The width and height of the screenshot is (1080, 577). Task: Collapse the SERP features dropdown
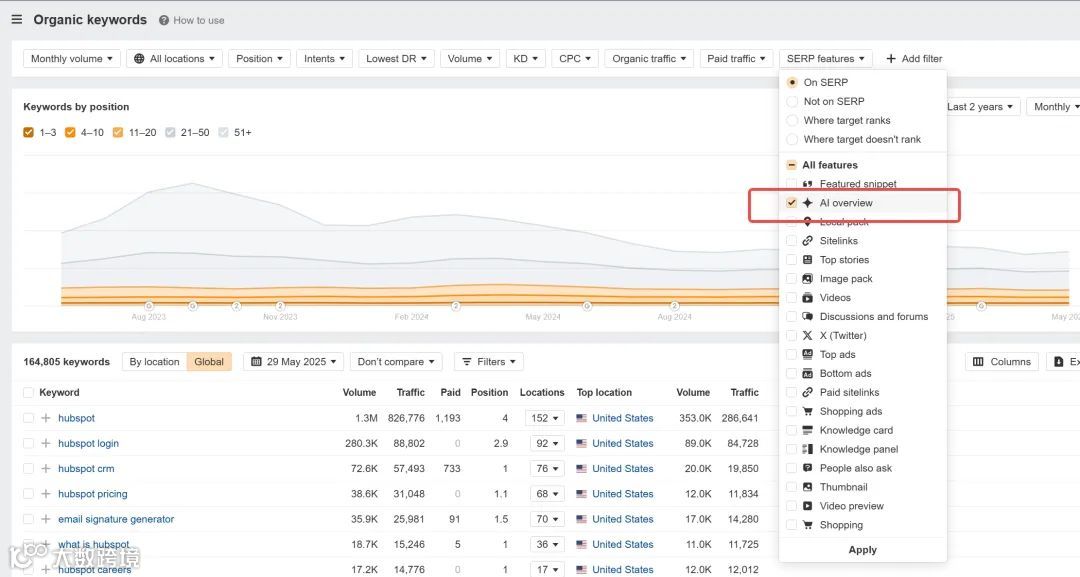coord(826,59)
